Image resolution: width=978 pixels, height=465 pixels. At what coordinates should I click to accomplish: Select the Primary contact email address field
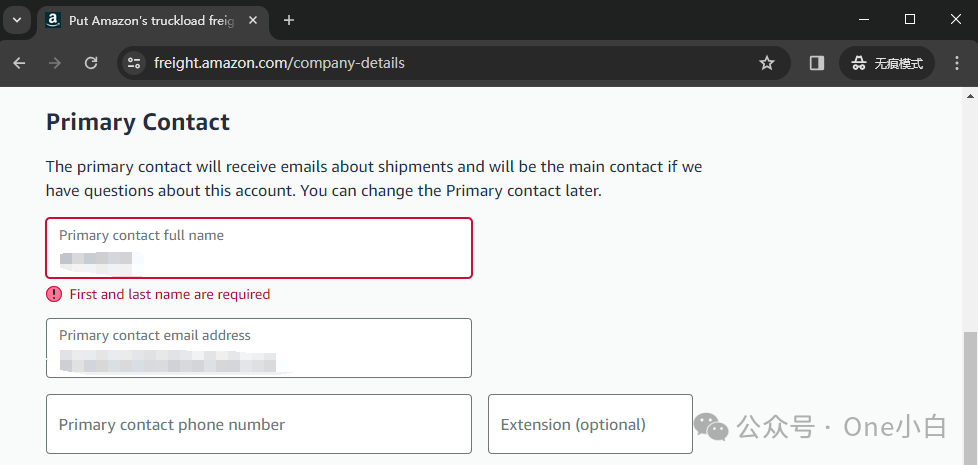coord(259,348)
